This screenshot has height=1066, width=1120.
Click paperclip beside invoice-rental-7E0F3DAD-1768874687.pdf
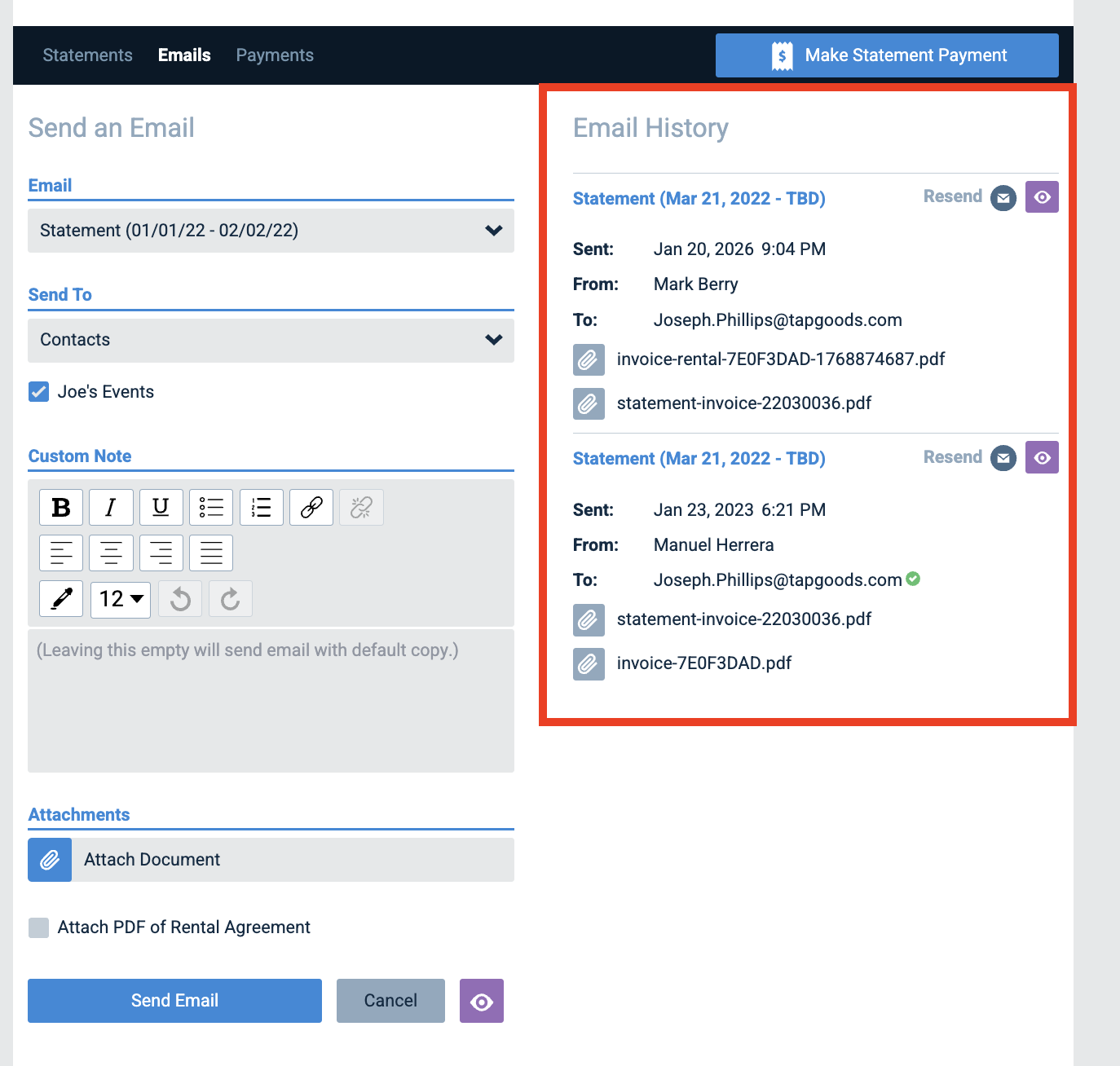click(589, 359)
